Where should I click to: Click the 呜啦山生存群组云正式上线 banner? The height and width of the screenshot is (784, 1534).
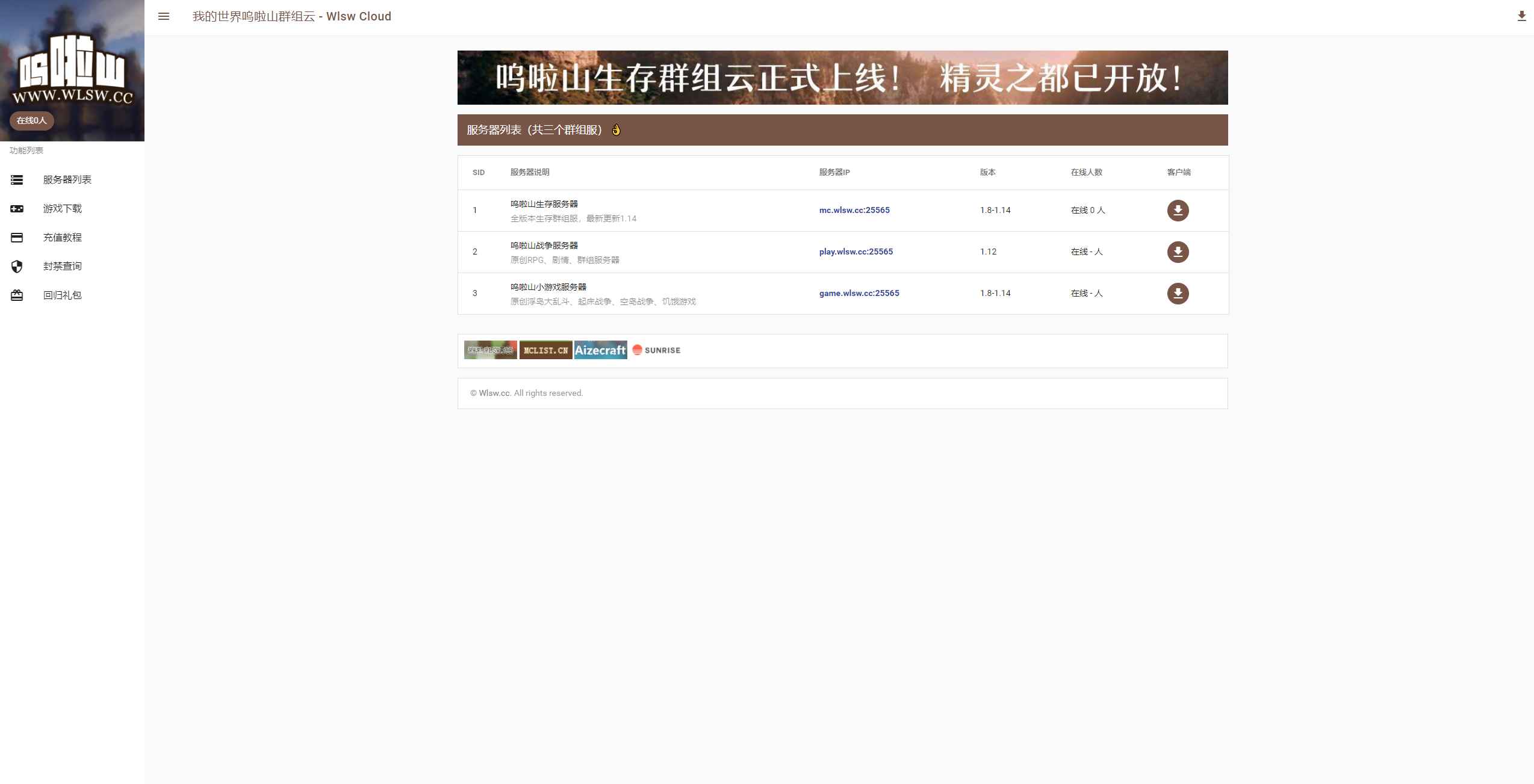(842, 78)
